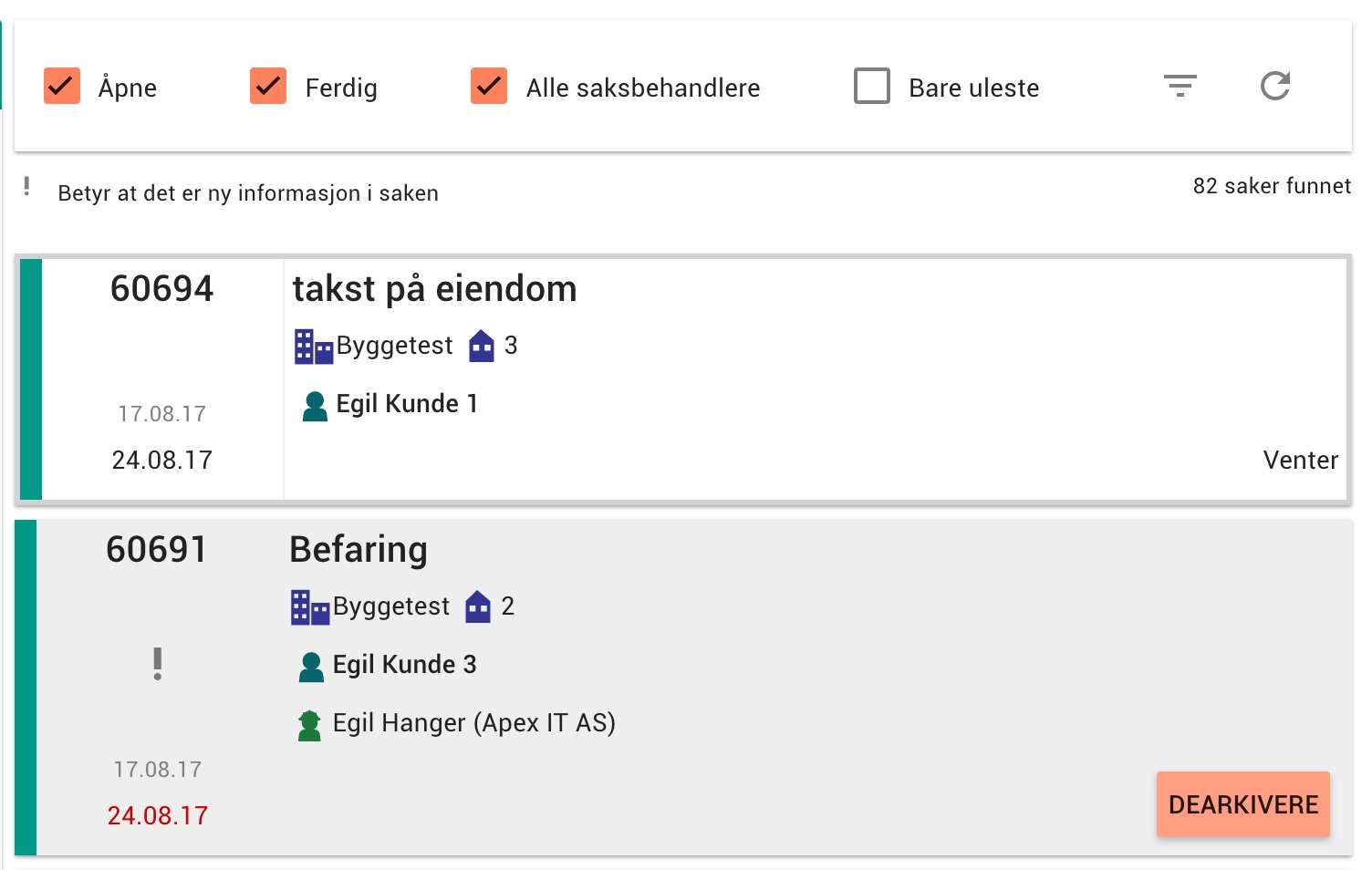
Task: Enable the Bare uleste checkbox
Action: point(872,87)
